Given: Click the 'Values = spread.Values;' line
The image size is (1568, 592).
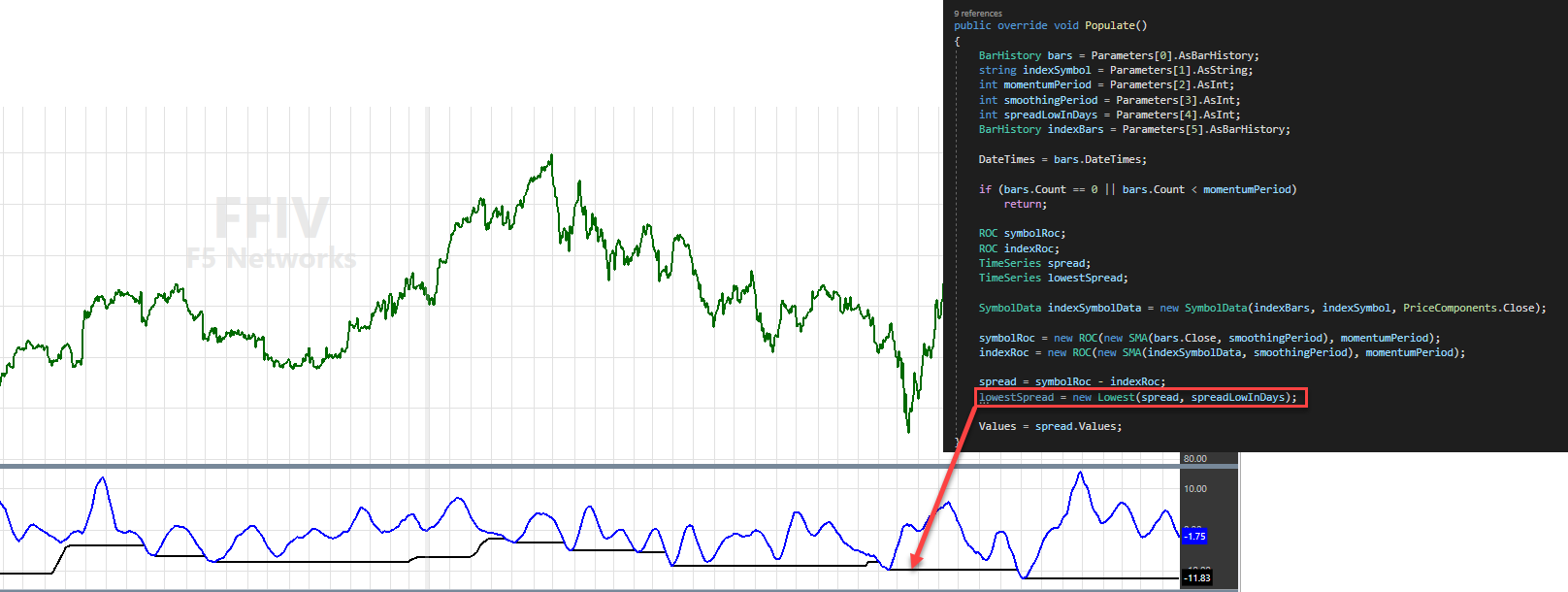Looking at the screenshot, I should [x=1050, y=426].
